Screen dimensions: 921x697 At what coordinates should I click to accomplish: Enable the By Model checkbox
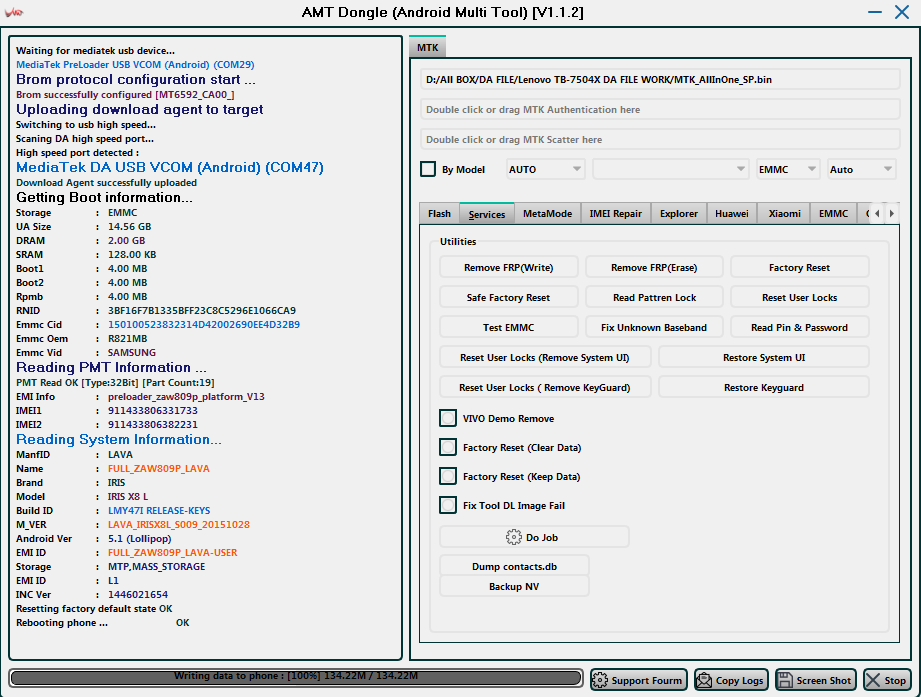tap(428, 169)
